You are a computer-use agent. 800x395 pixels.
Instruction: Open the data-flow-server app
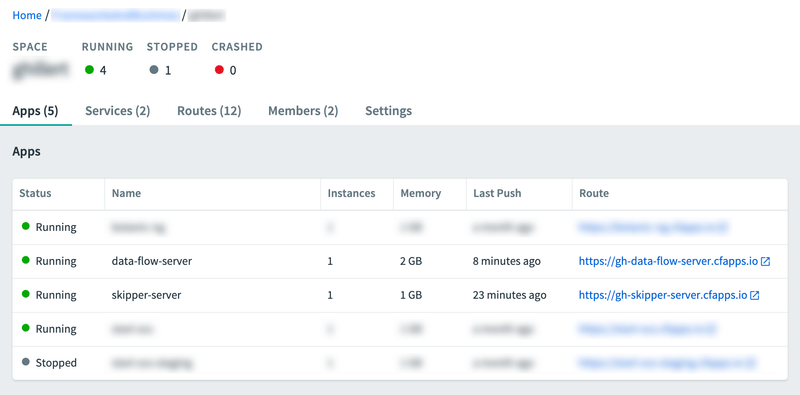[x=152, y=261]
